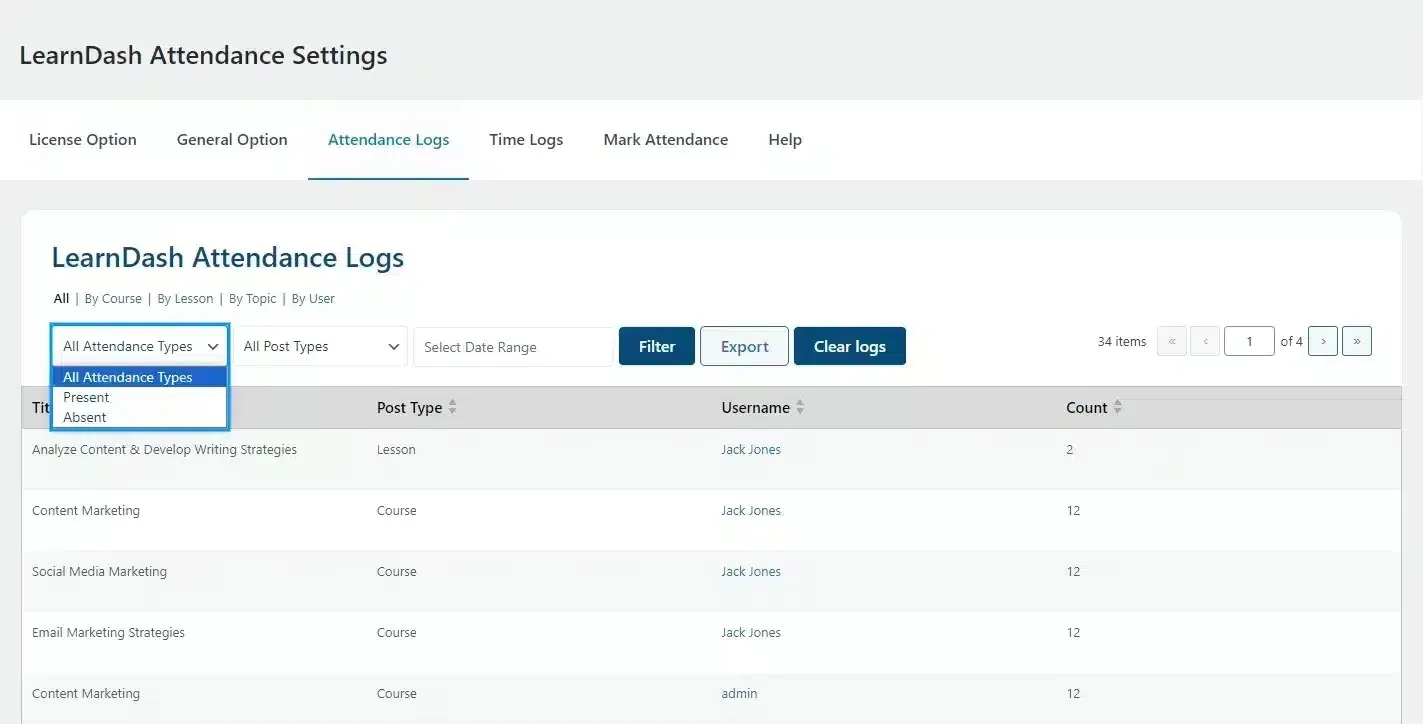
Task: Click the Select Date Range field
Action: (x=513, y=346)
